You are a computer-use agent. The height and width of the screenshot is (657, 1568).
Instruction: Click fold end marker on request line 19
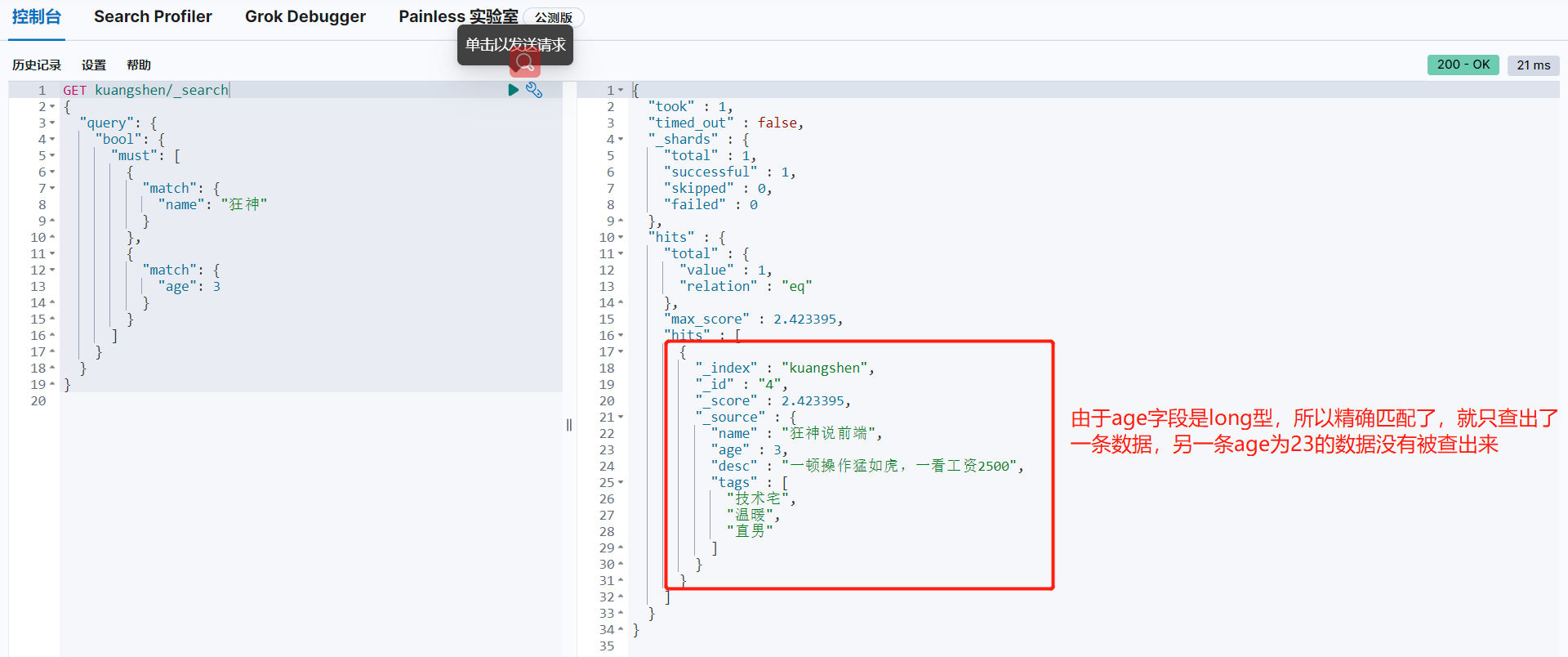coord(52,384)
